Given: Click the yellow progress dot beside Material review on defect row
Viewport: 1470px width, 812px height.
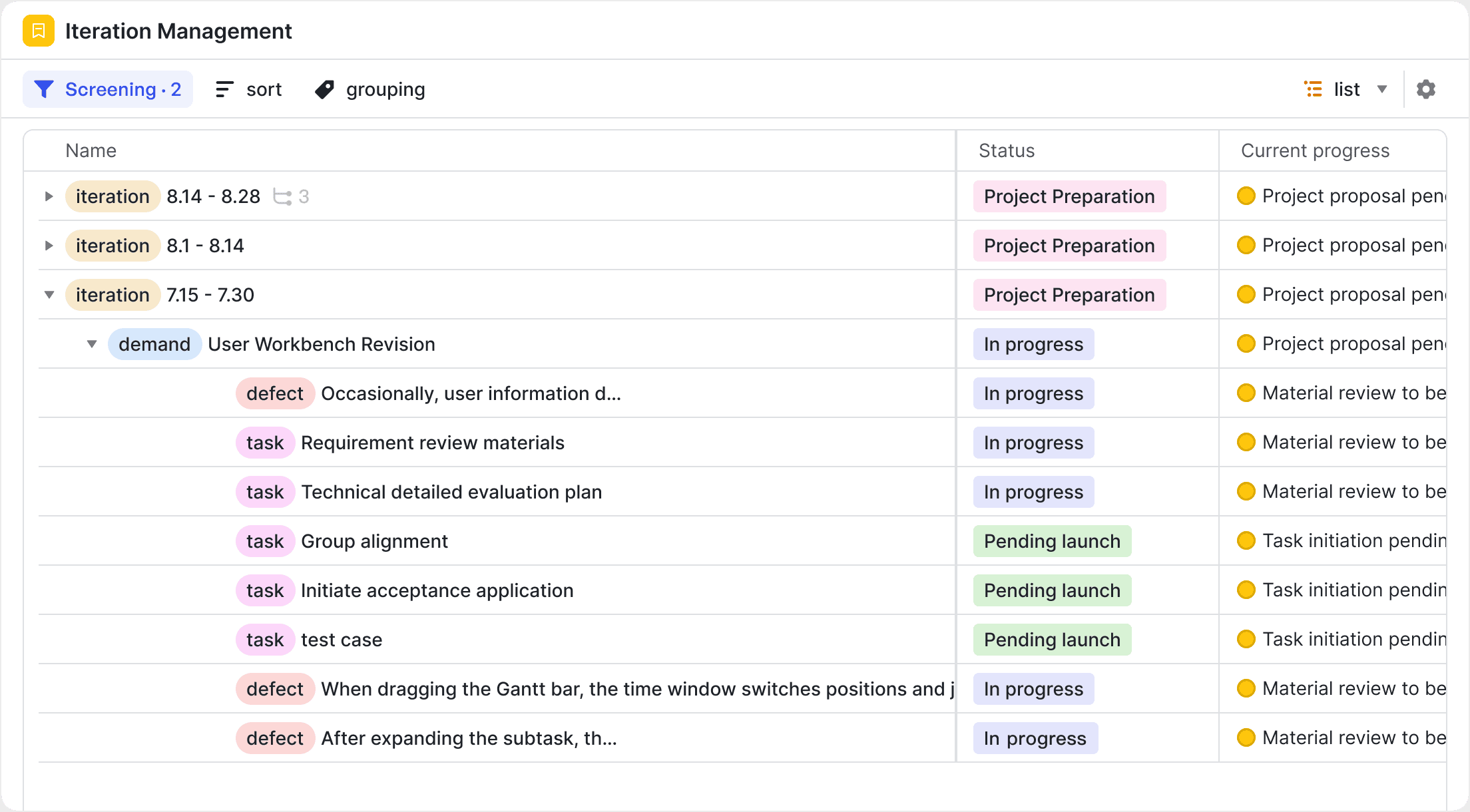Looking at the screenshot, I should coord(1246,393).
